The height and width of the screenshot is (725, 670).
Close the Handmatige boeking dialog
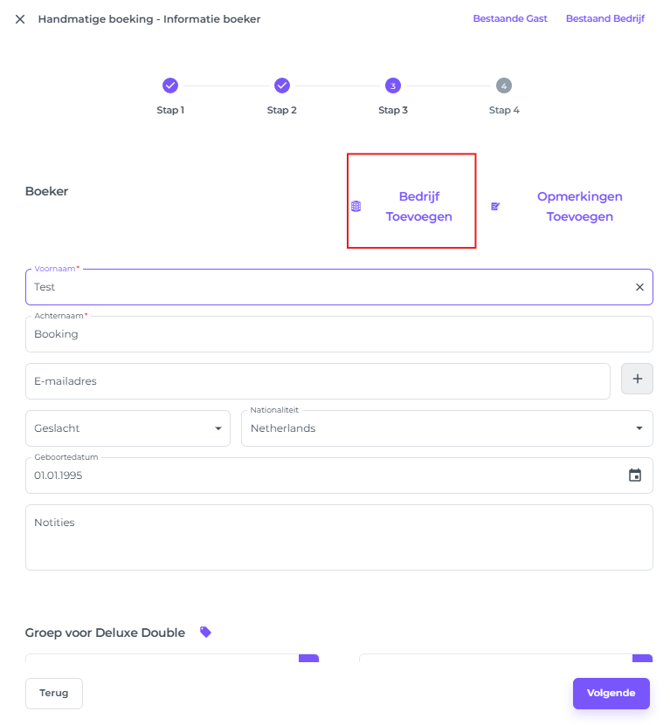[x=20, y=19]
